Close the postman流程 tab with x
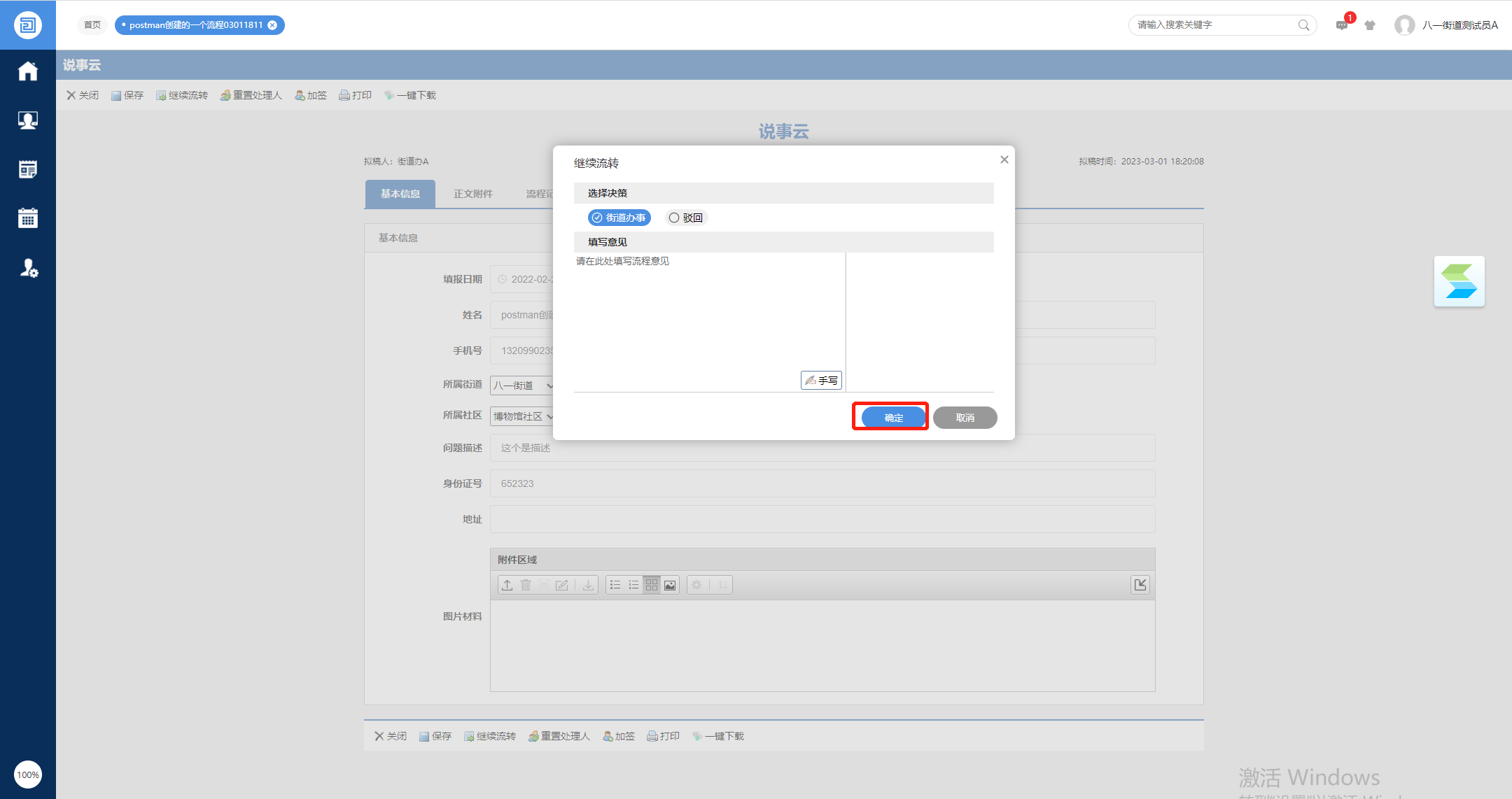The height and width of the screenshot is (799, 1512). tap(273, 25)
